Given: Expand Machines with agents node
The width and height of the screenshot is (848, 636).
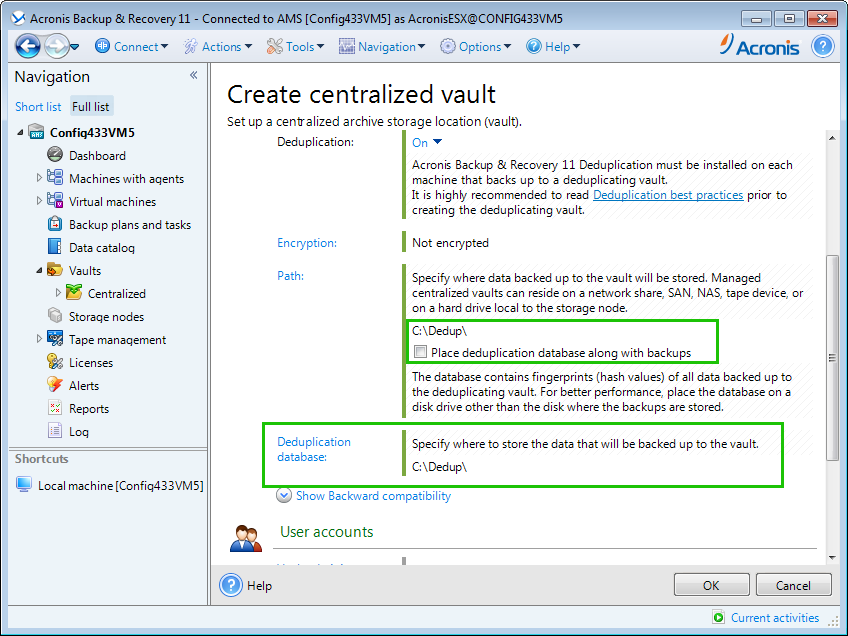Looking at the screenshot, I should pyautogui.click(x=39, y=178).
